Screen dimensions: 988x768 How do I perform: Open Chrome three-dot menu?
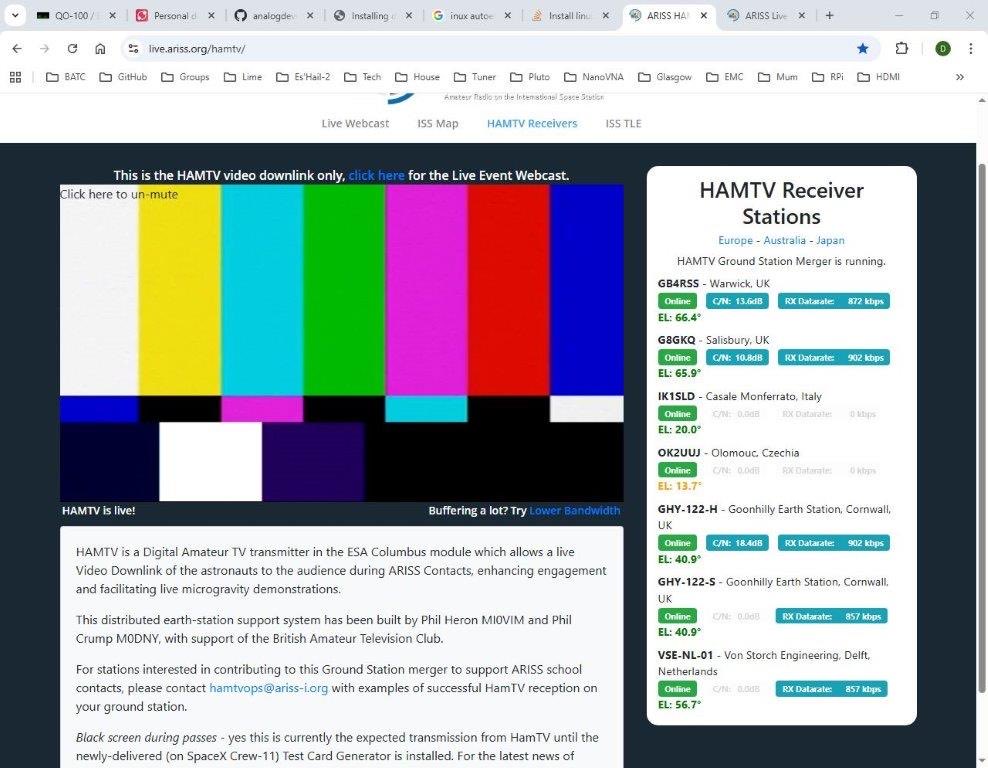tap(970, 49)
